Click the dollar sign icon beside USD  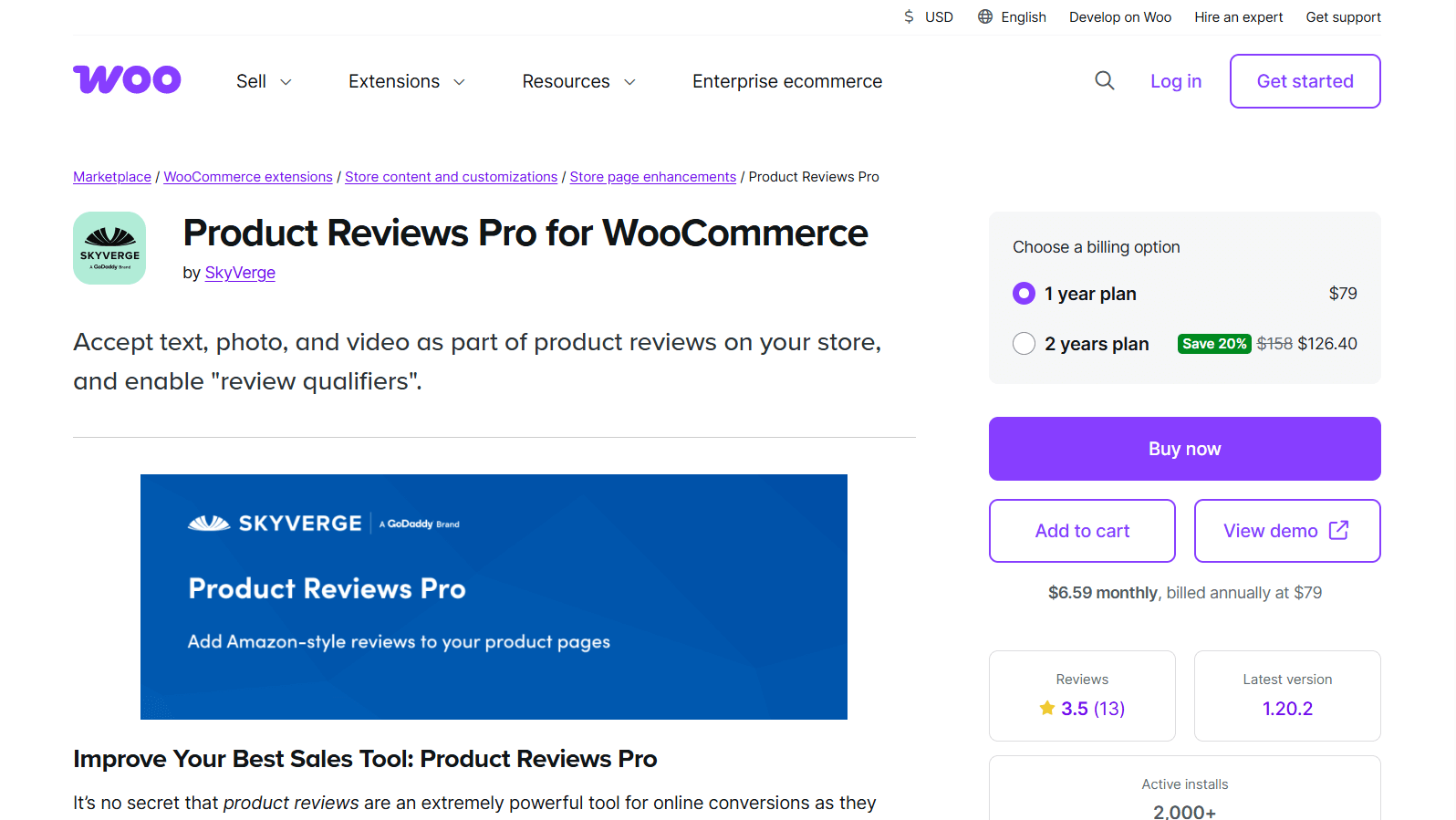coord(908,16)
